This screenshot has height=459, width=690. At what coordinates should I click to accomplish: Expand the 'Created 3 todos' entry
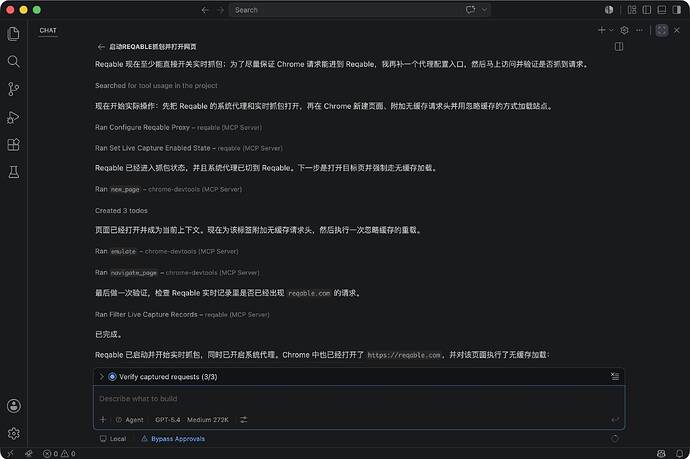121,210
